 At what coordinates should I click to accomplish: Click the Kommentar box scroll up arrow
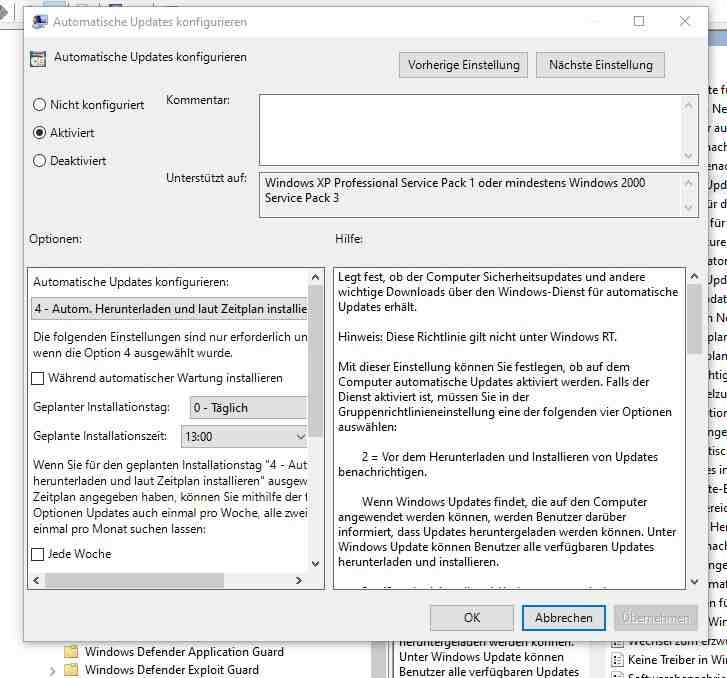(689, 105)
